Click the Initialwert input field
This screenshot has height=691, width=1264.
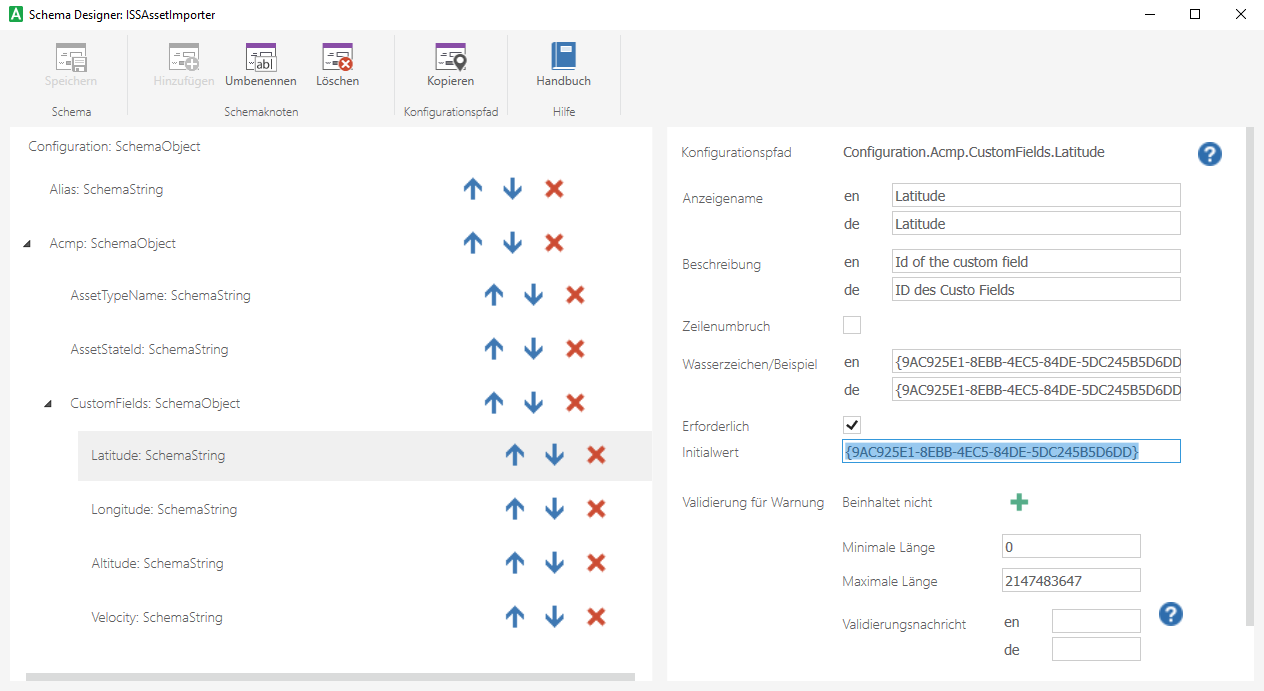pyautogui.click(x=1011, y=450)
